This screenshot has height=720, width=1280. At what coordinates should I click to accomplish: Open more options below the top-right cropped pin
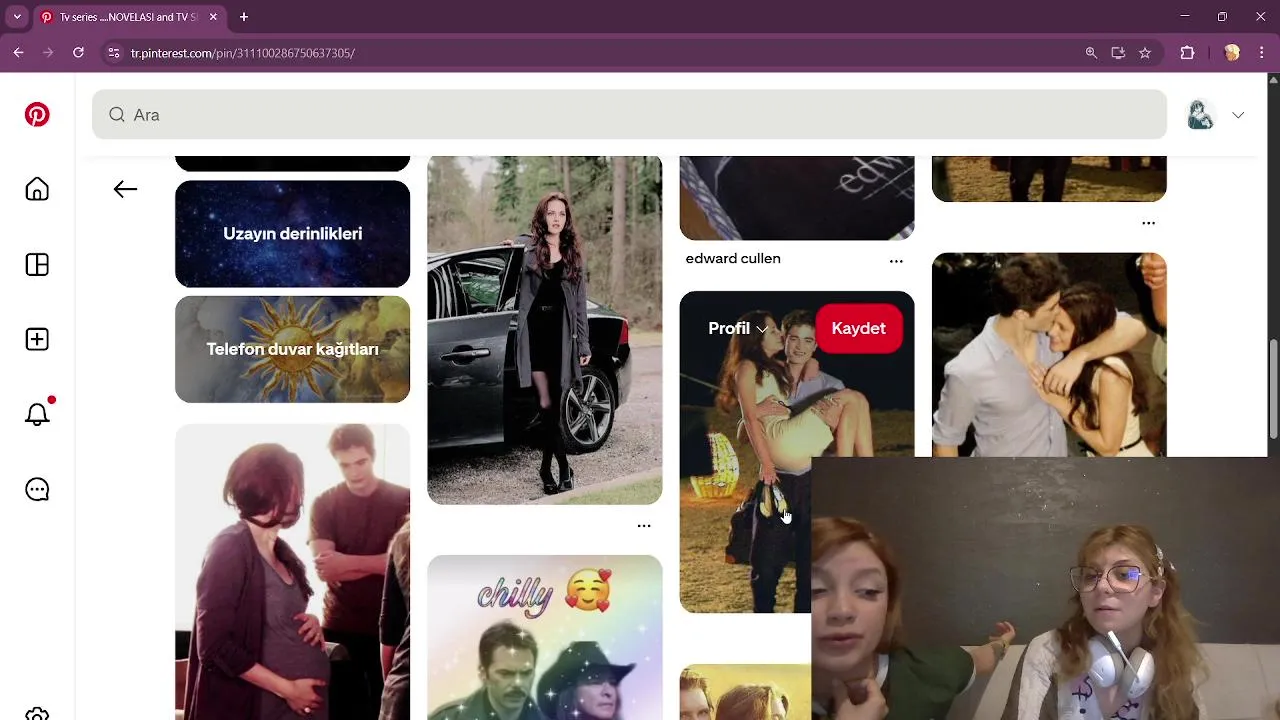pos(1148,223)
